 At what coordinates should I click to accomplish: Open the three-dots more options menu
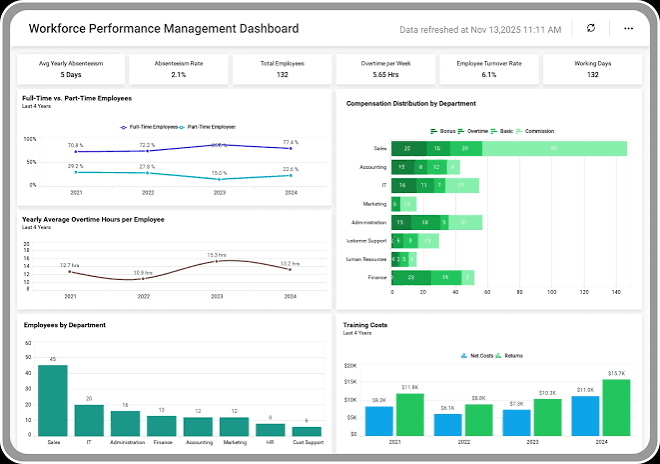[x=628, y=28]
